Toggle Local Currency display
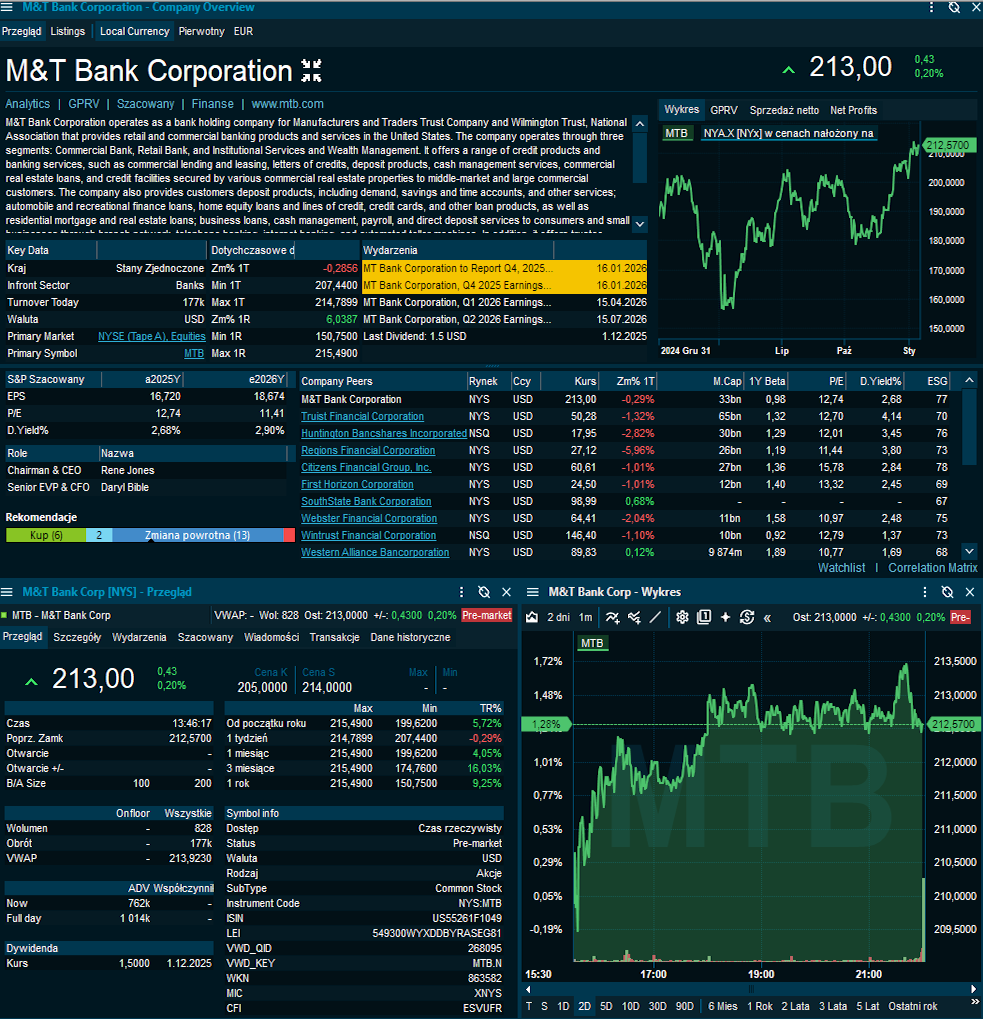The width and height of the screenshot is (983, 1019). (134, 31)
